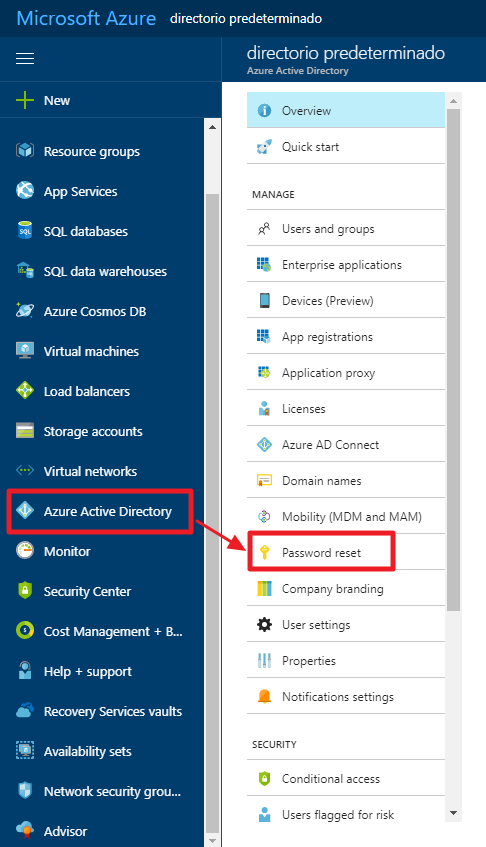
Task: Click the Cost Management icon
Action: pos(25,630)
